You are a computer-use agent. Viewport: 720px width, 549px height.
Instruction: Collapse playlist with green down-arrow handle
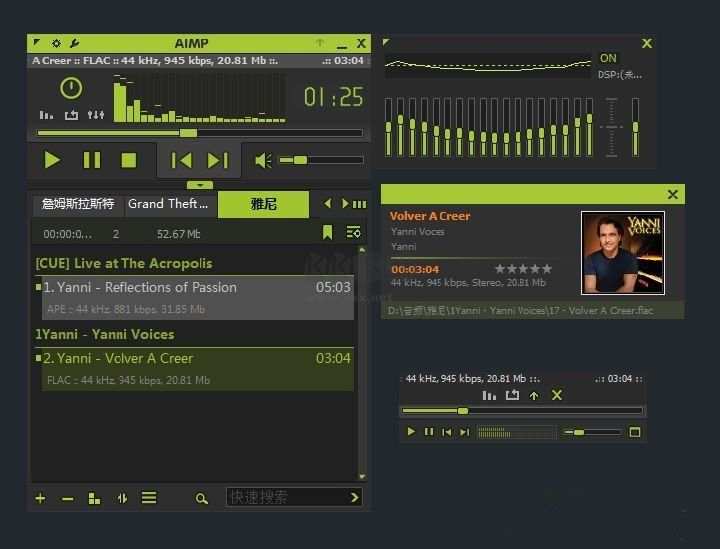click(200, 185)
